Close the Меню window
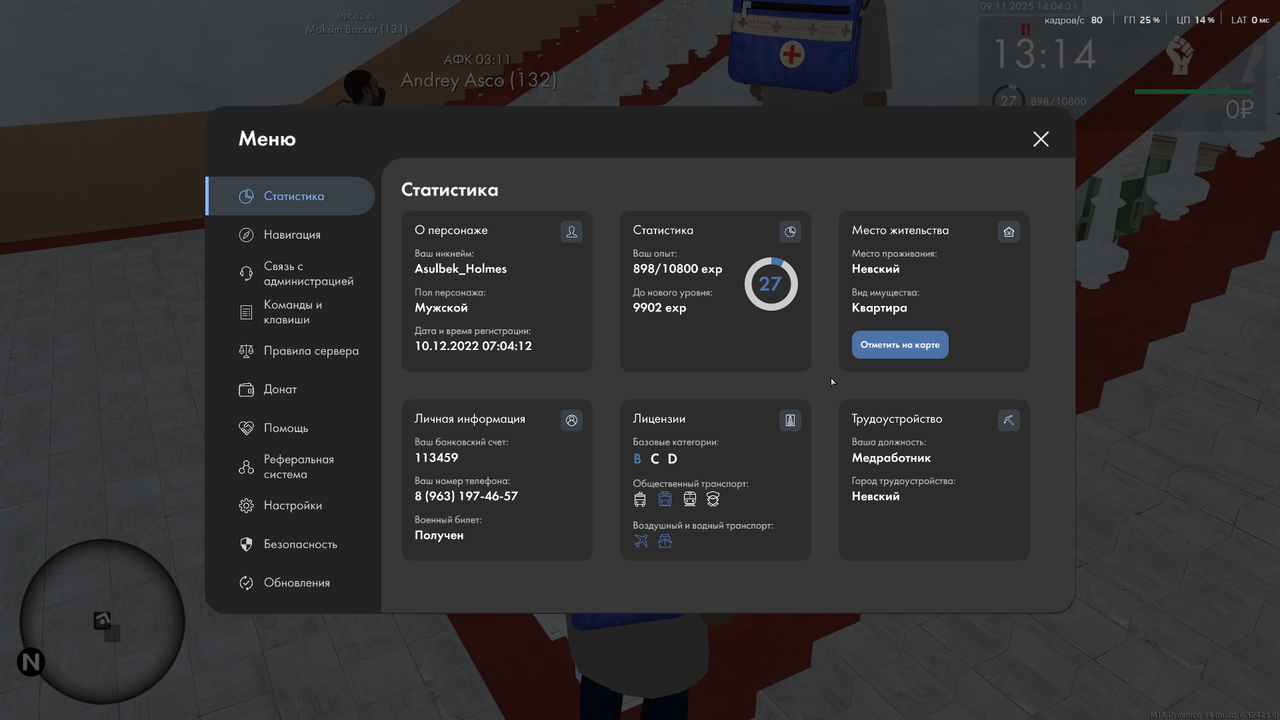This screenshot has height=720, width=1280. (x=1041, y=139)
